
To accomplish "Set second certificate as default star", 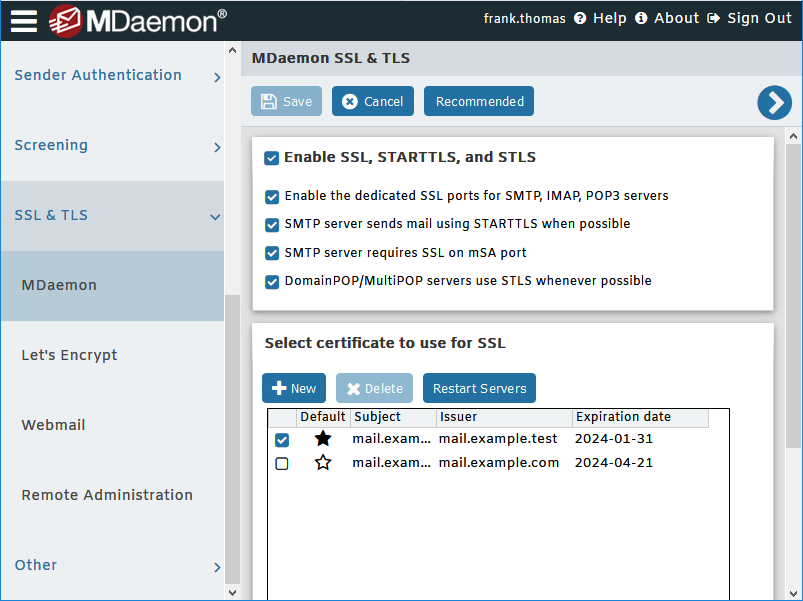I will (x=323, y=463).
